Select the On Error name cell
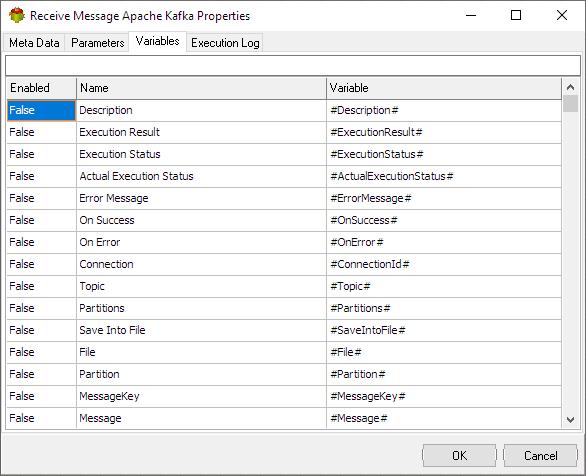Screen dimensions: 586x476 [x=201, y=242]
